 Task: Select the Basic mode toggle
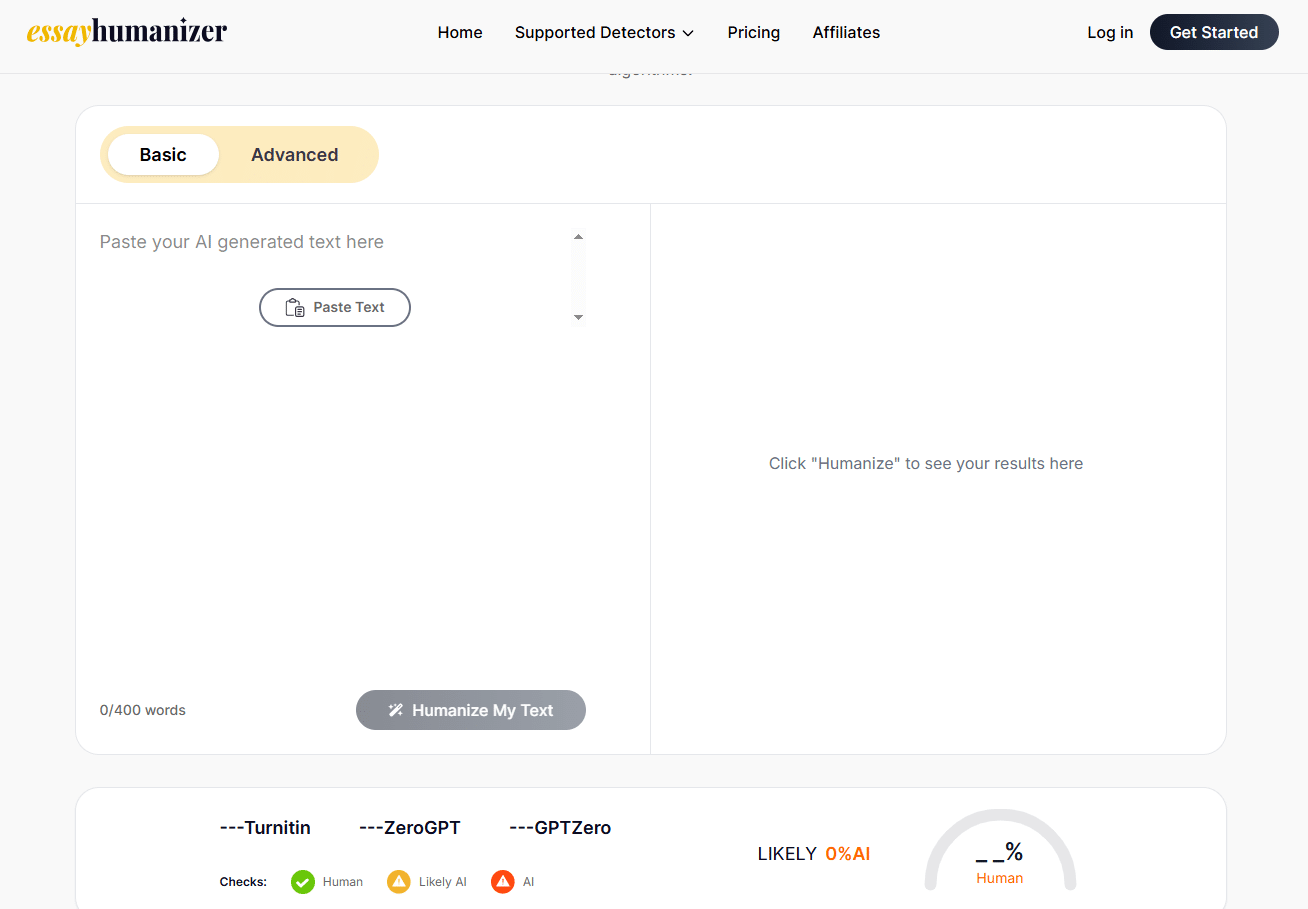163,155
